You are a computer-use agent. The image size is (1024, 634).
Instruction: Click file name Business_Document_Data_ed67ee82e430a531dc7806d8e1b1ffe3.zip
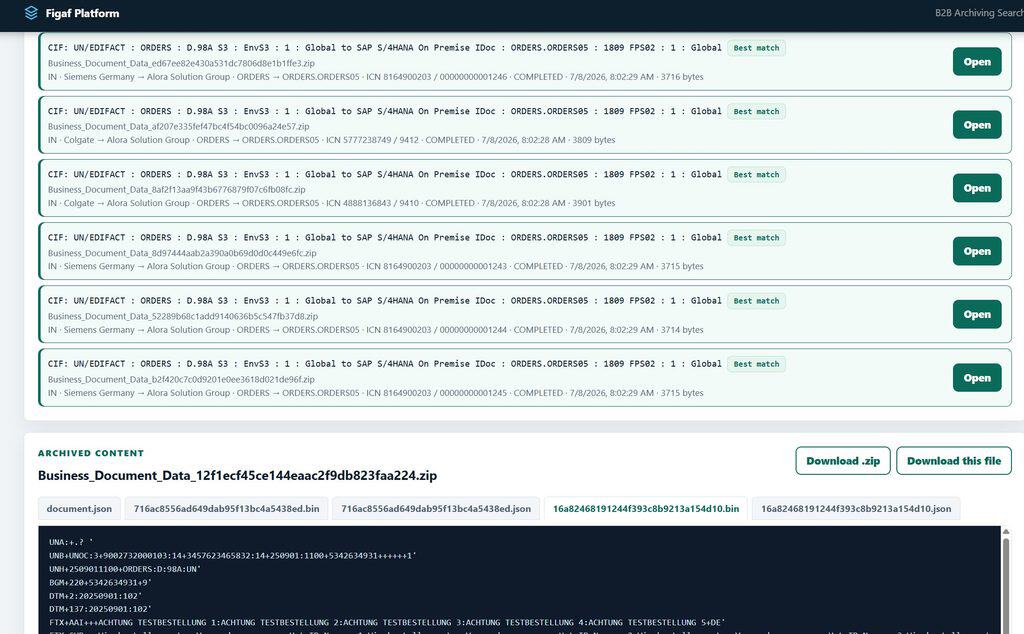click(181, 63)
